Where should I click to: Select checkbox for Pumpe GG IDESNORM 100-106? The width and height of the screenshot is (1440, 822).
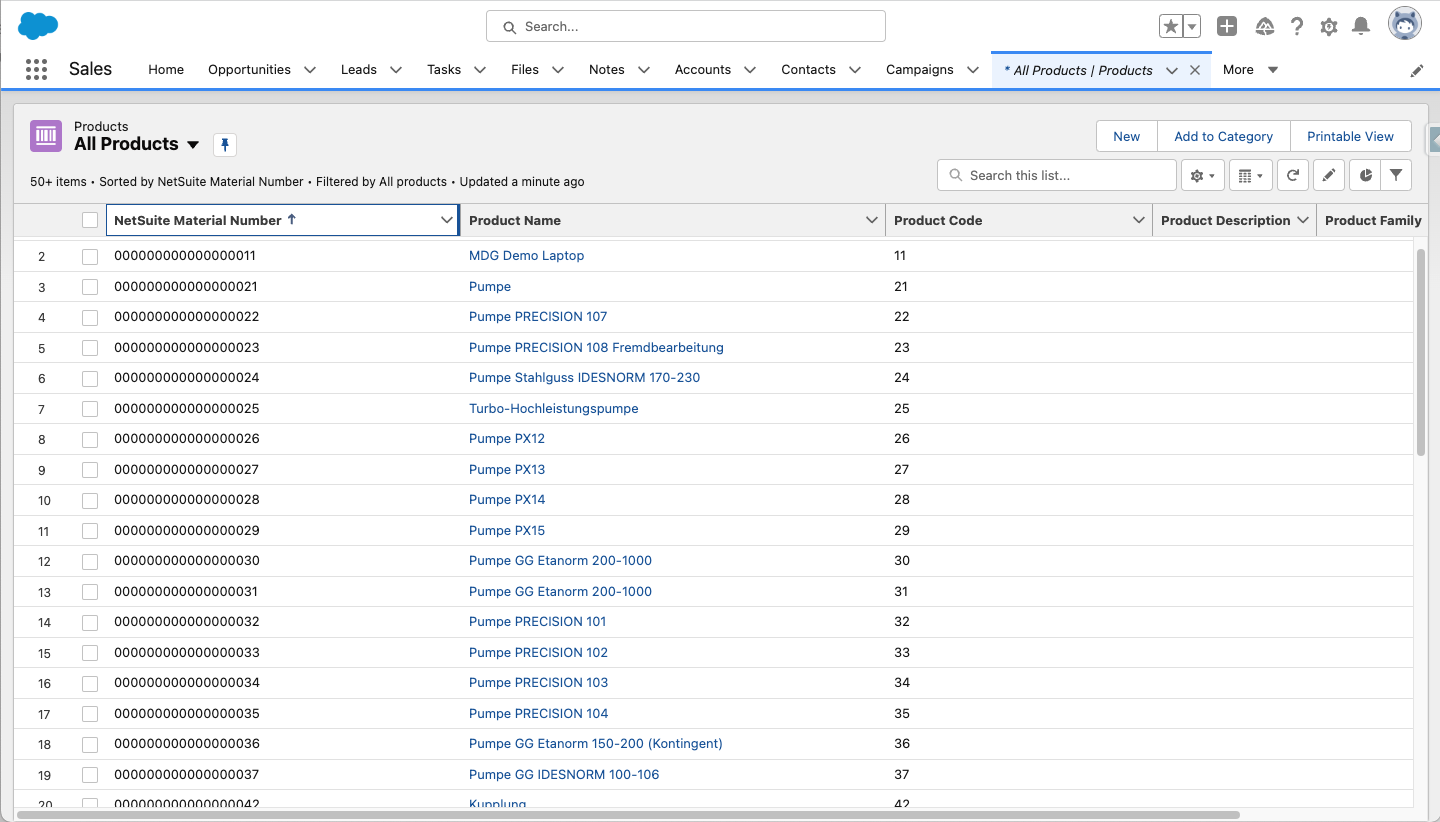[x=90, y=775]
